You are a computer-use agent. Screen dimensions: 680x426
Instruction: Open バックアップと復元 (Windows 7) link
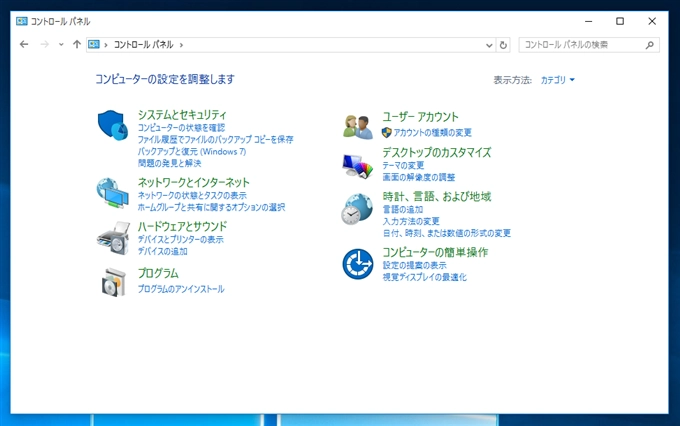pos(192,151)
